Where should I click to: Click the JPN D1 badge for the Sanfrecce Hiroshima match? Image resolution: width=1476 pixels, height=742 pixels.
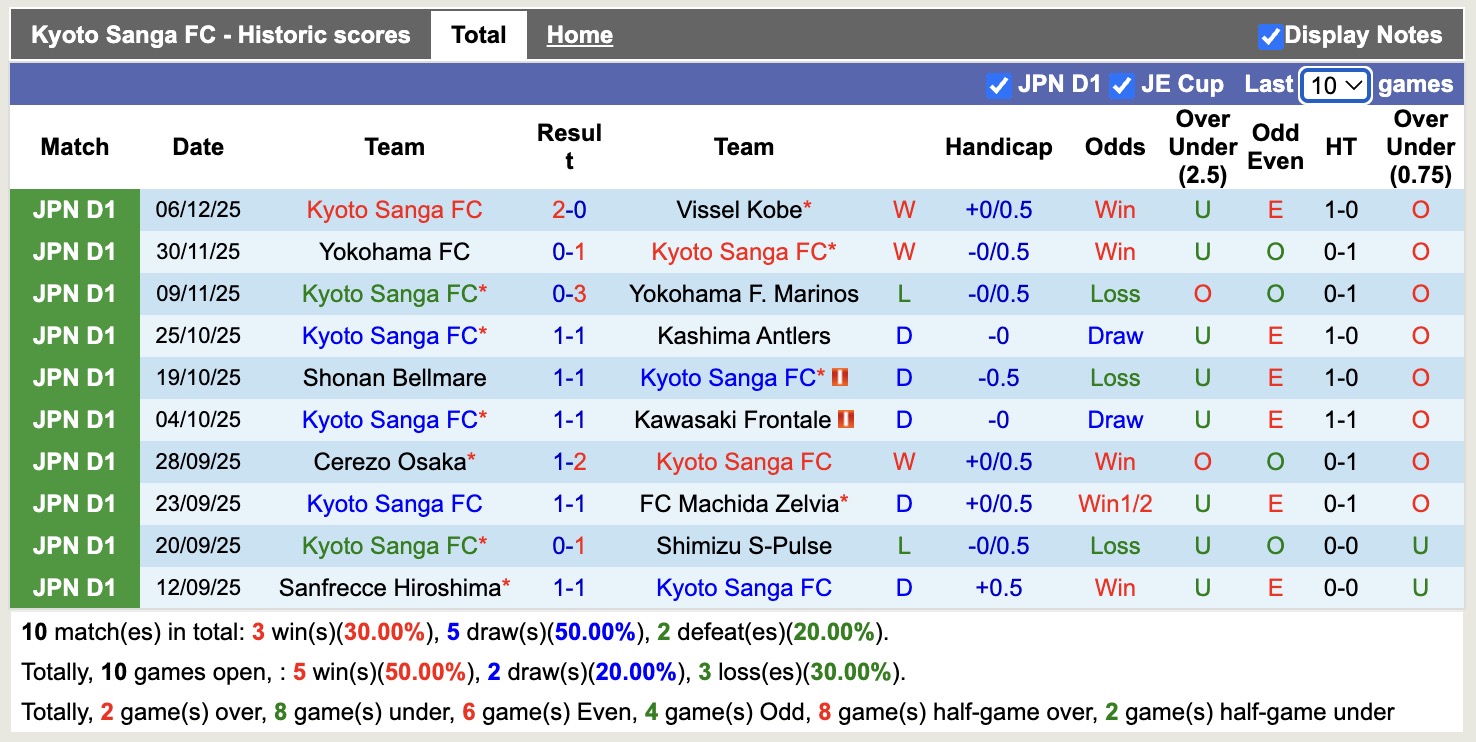74,587
